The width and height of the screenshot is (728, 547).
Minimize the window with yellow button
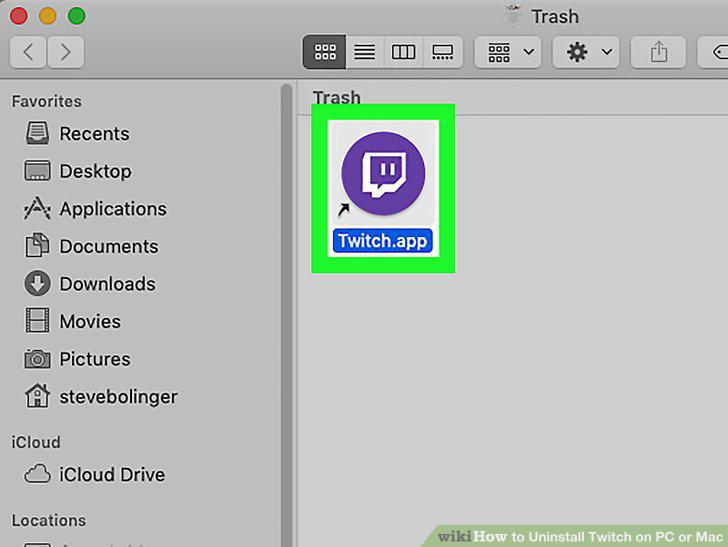click(x=48, y=16)
